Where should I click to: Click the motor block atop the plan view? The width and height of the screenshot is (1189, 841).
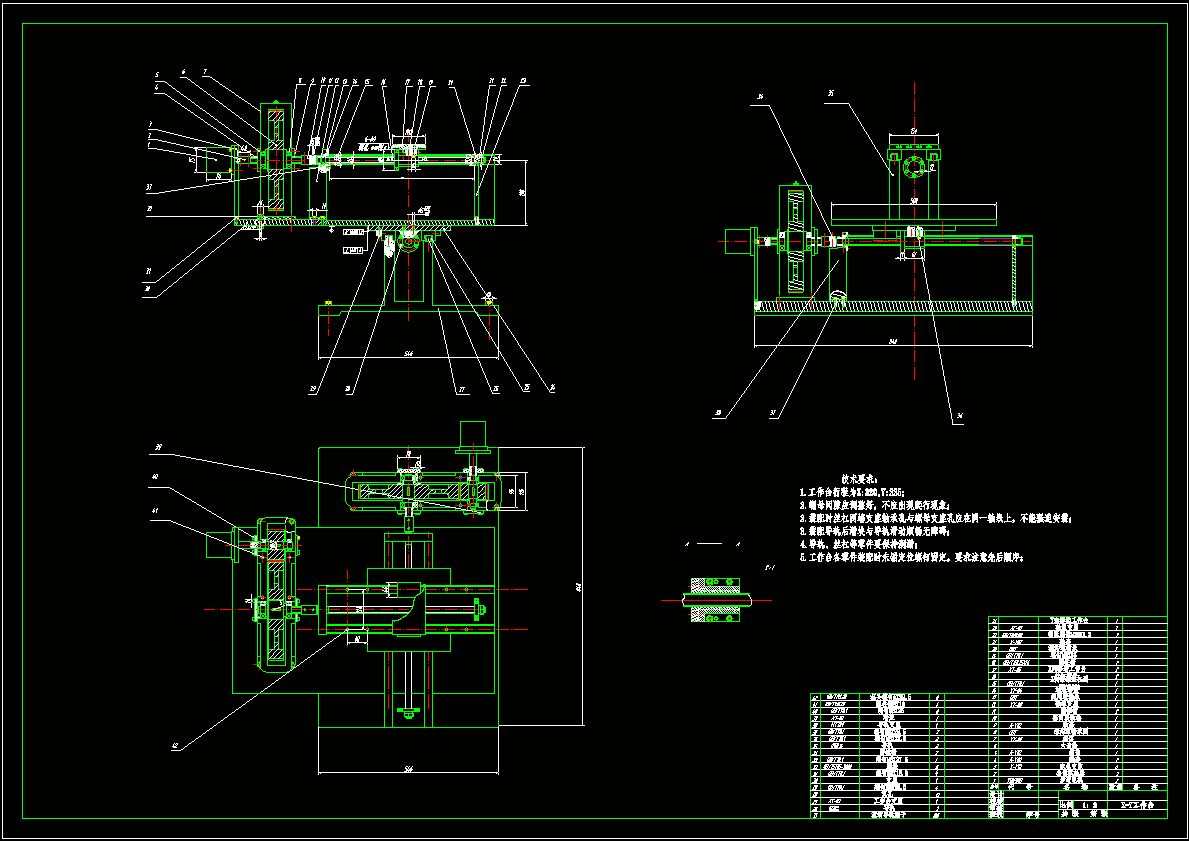pos(472,435)
